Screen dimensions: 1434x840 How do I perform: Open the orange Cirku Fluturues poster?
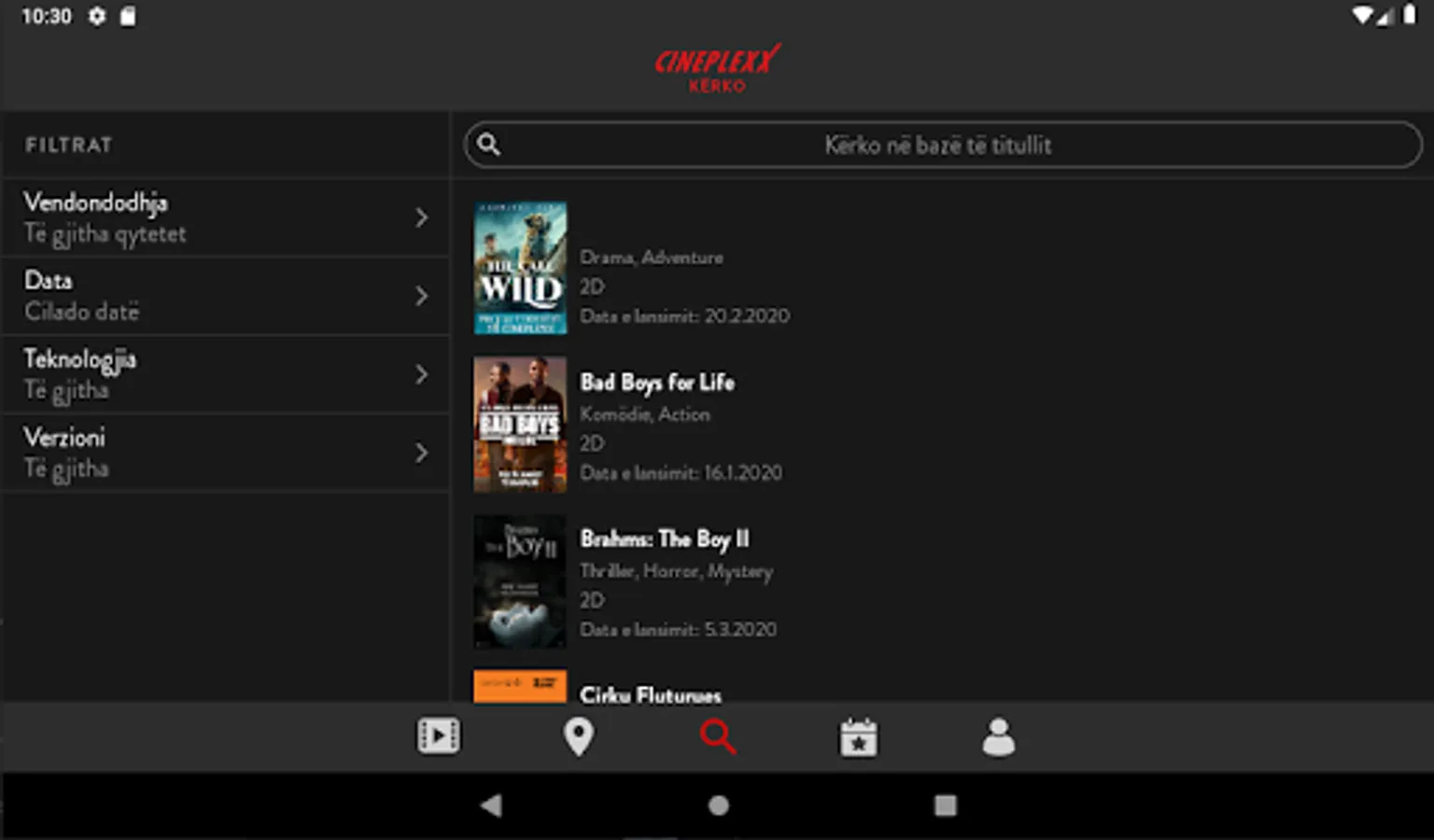pyautogui.click(x=520, y=685)
